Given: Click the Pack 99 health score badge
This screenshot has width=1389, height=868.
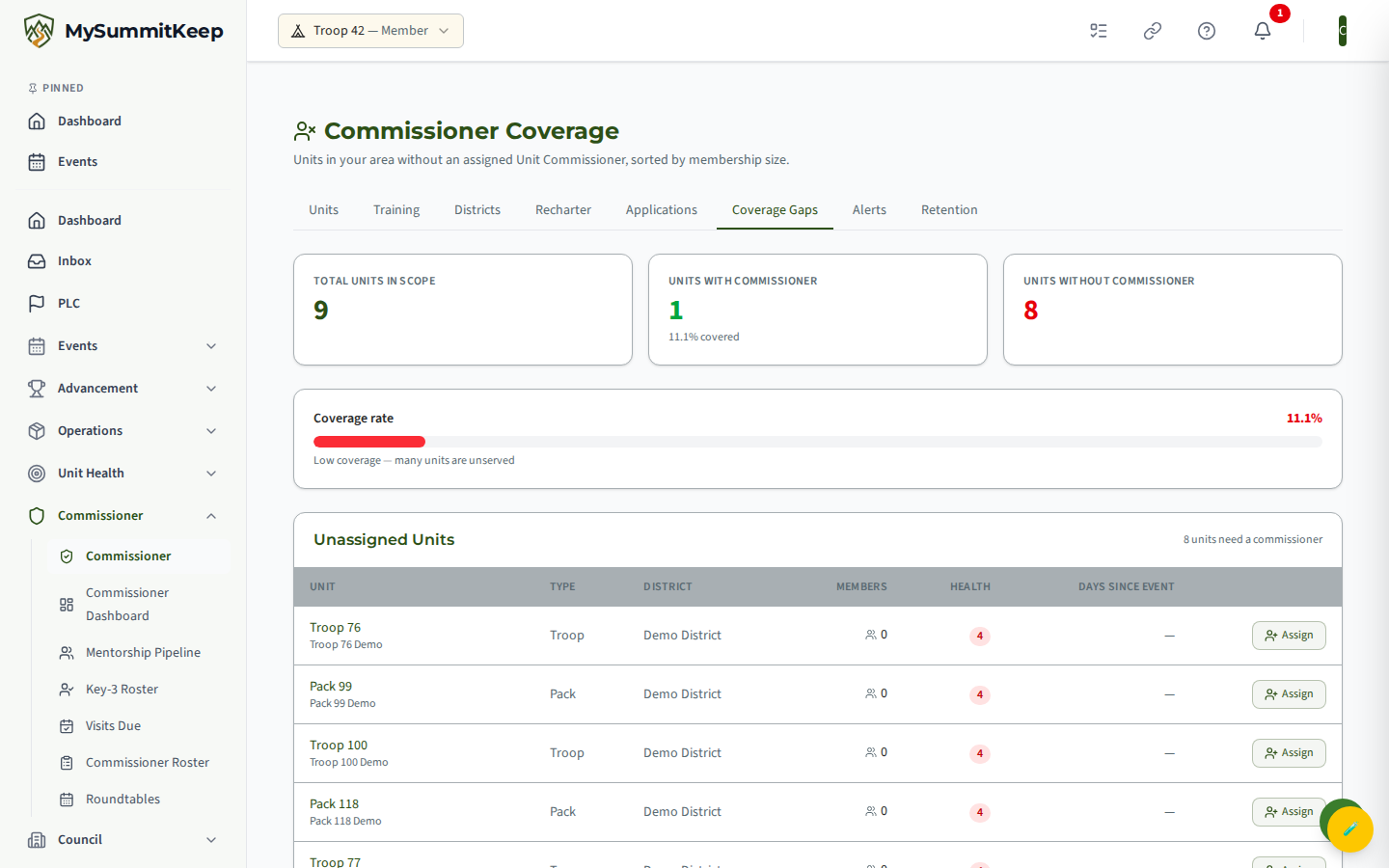Looking at the screenshot, I should coord(980,694).
